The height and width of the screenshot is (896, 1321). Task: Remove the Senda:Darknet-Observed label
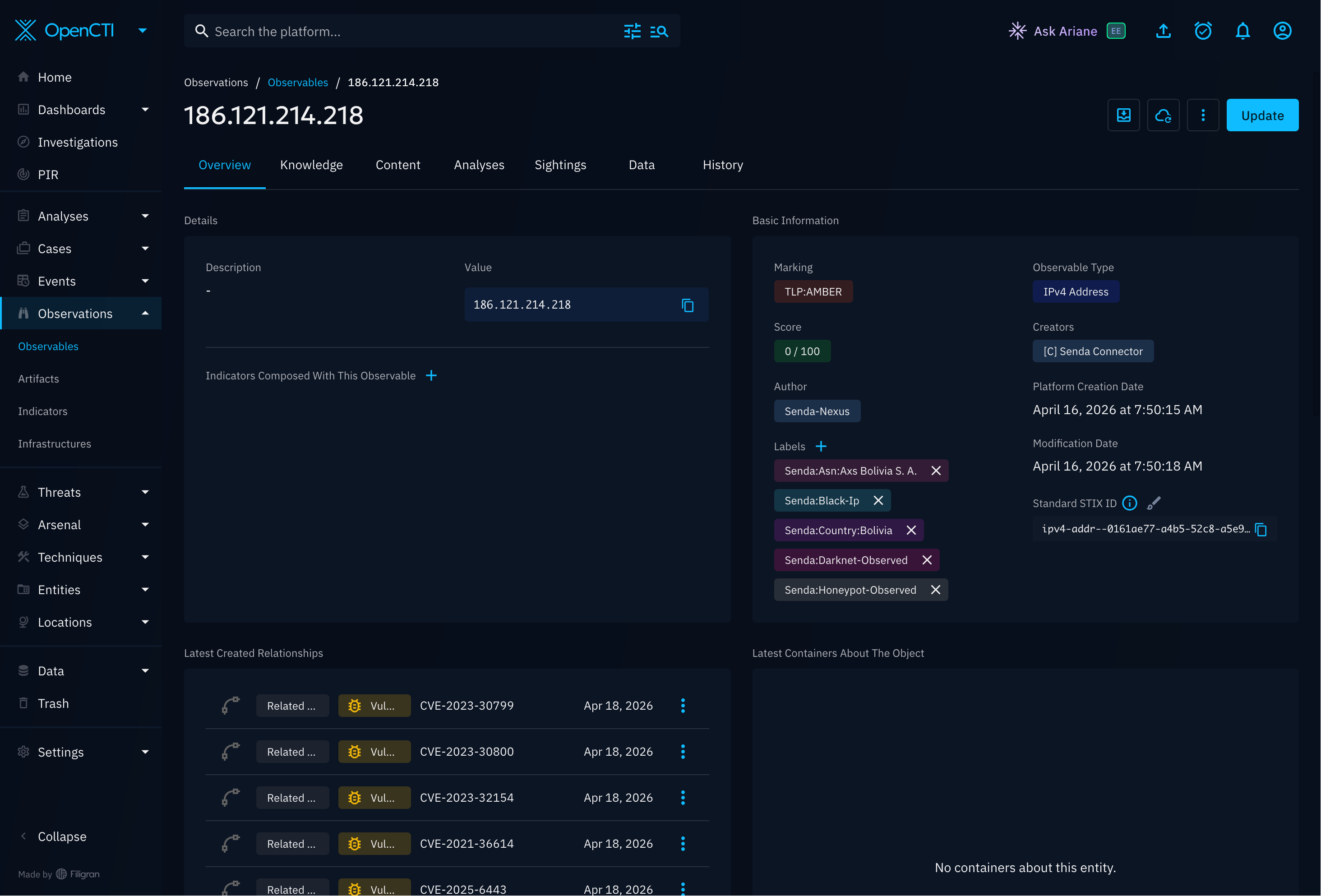pos(927,560)
